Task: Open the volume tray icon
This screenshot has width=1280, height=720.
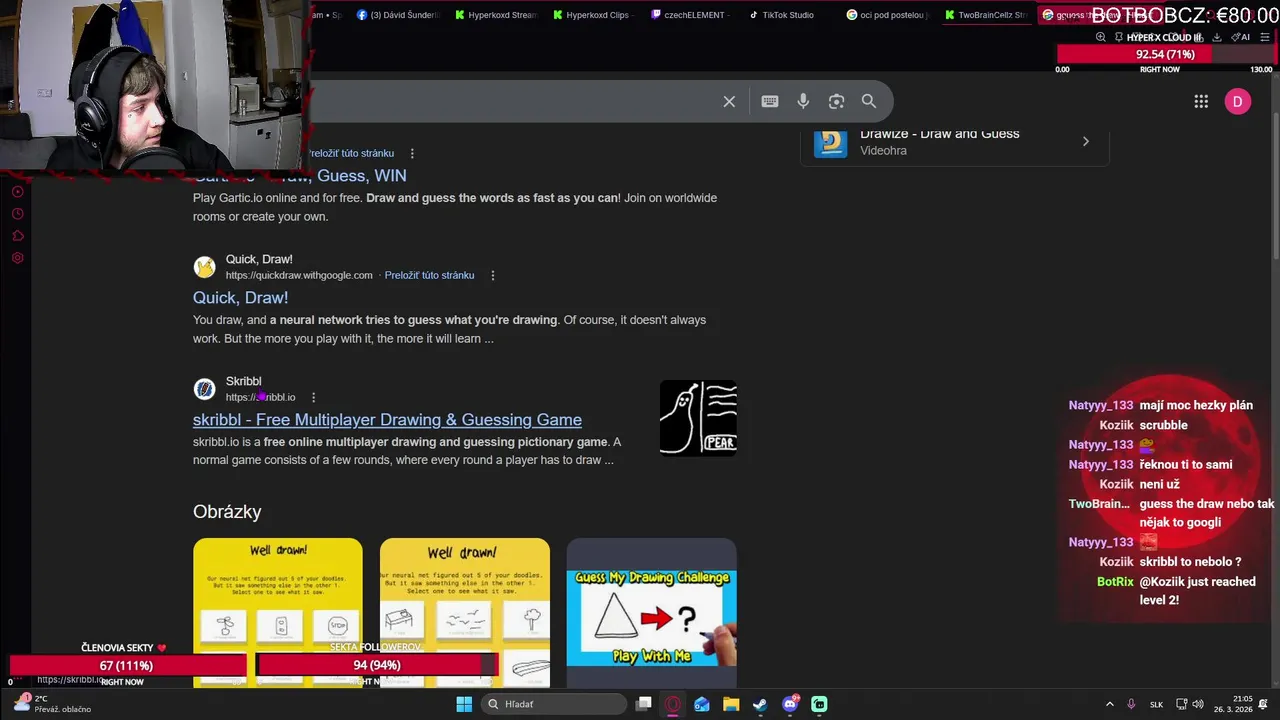Action: pyautogui.click(x=1198, y=704)
